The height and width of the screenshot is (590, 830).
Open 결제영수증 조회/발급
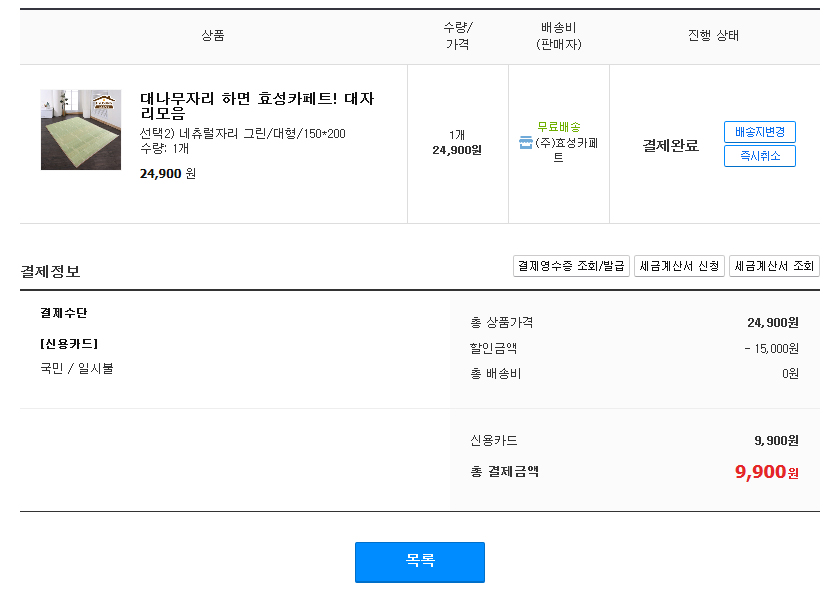point(571,266)
